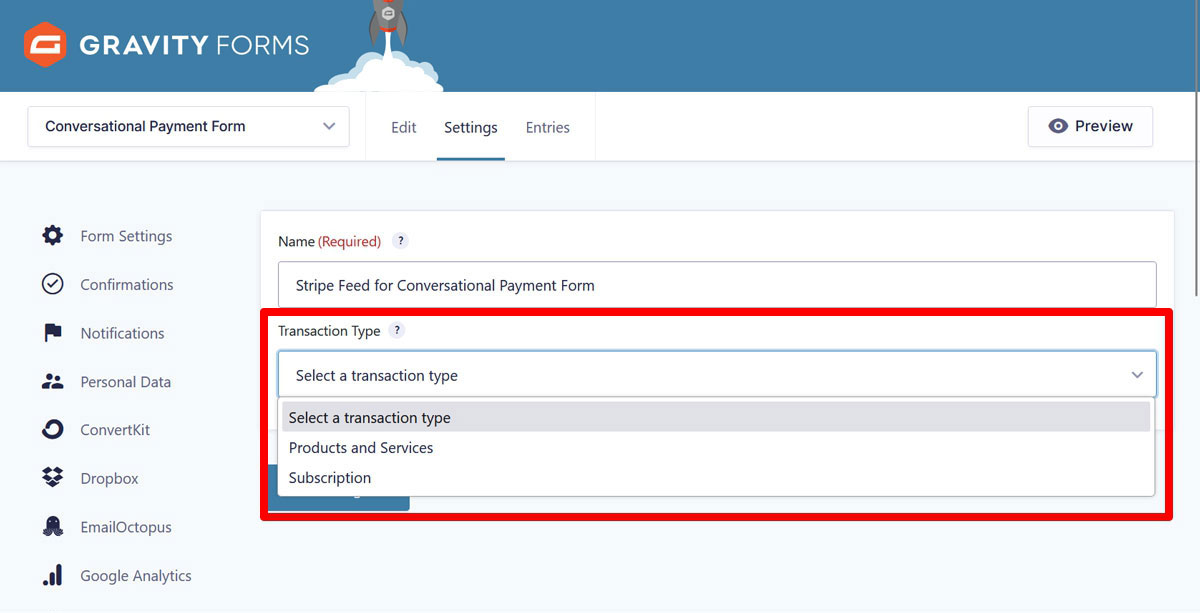Click the Notifications flag icon
1200x613 pixels.
coord(52,333)
